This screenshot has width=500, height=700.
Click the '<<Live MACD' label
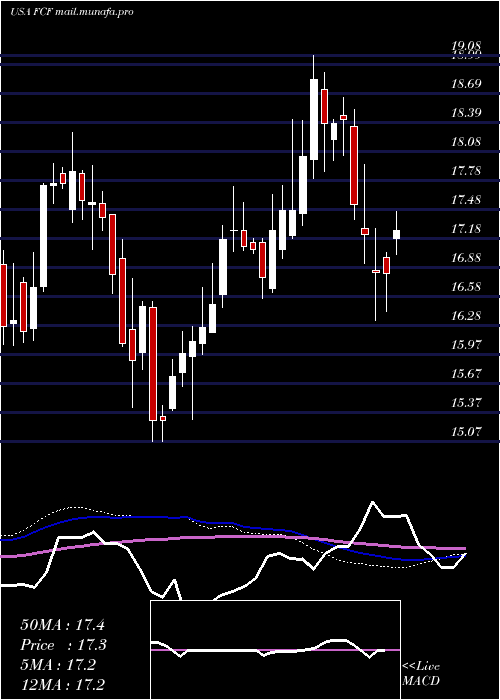click(421, 674)
